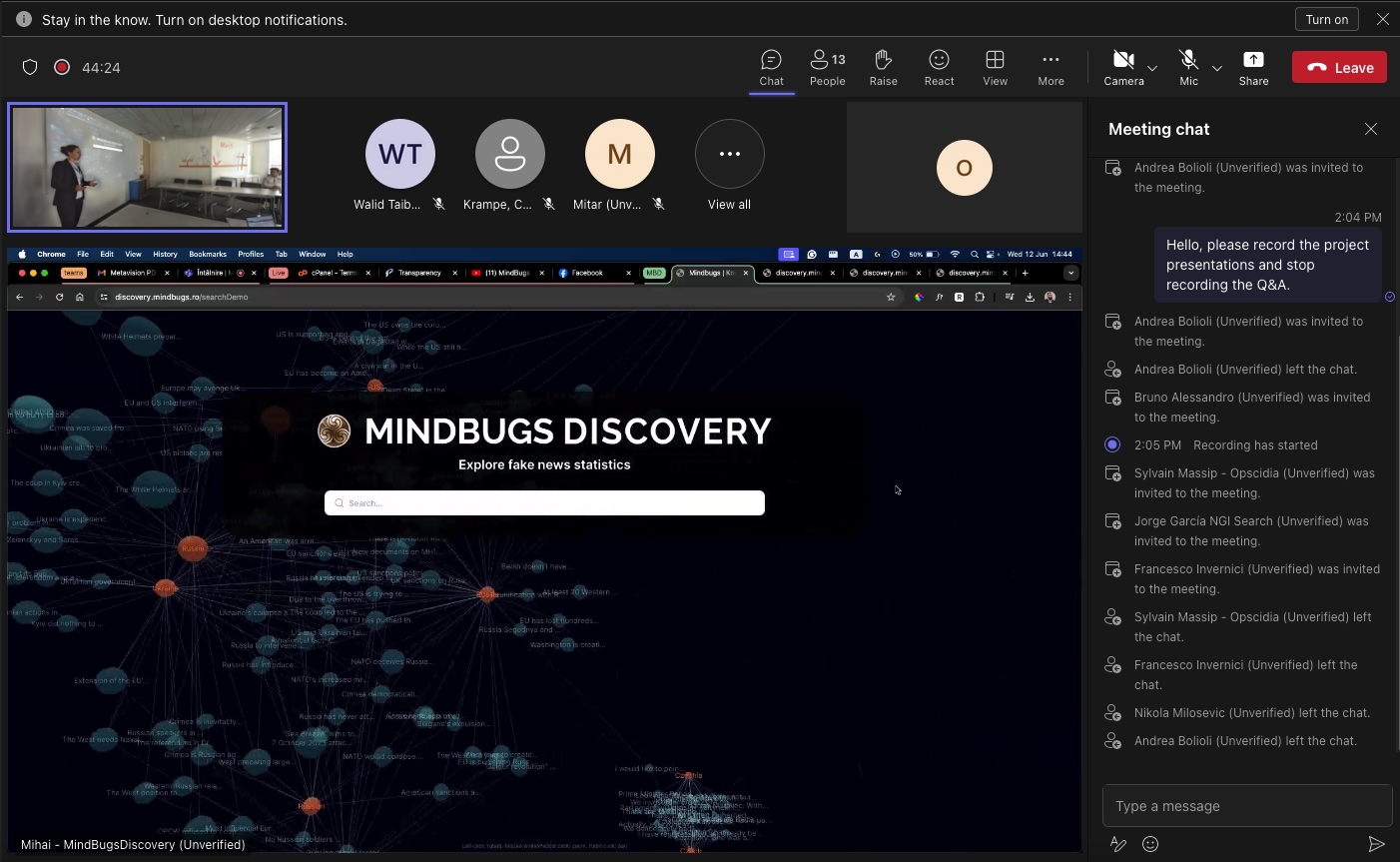Raise your hand in the meeting
This screenshot has width=1400, height=862.
tap(883, 68)
